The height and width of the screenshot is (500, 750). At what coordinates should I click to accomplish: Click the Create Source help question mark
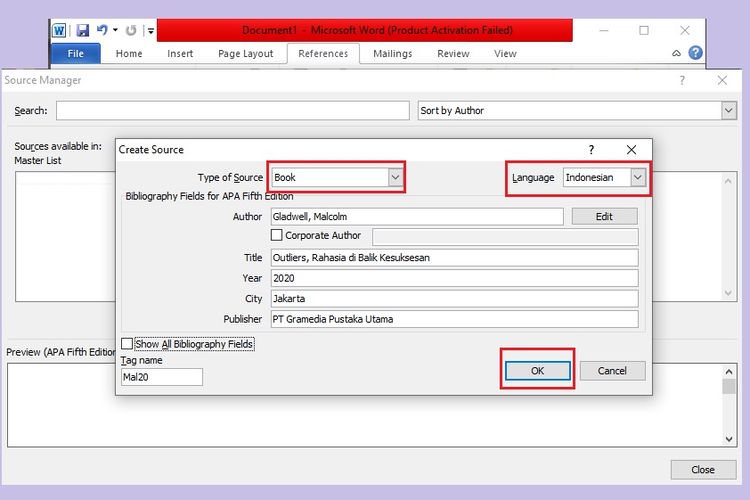592,150
